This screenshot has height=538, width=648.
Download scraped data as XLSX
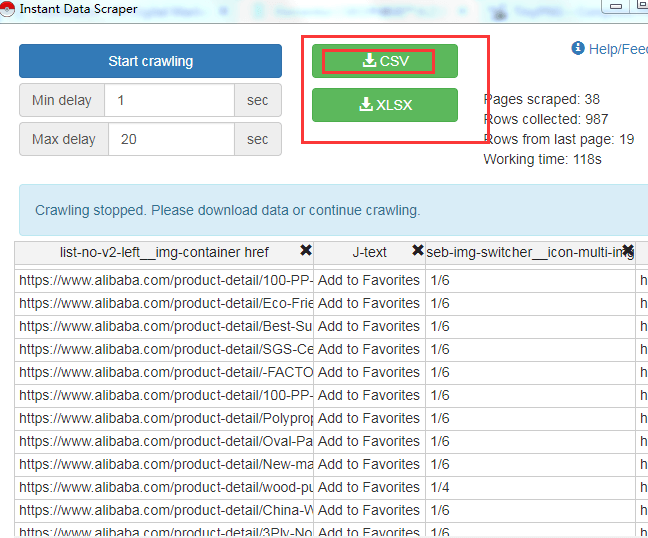coord(385,105)
